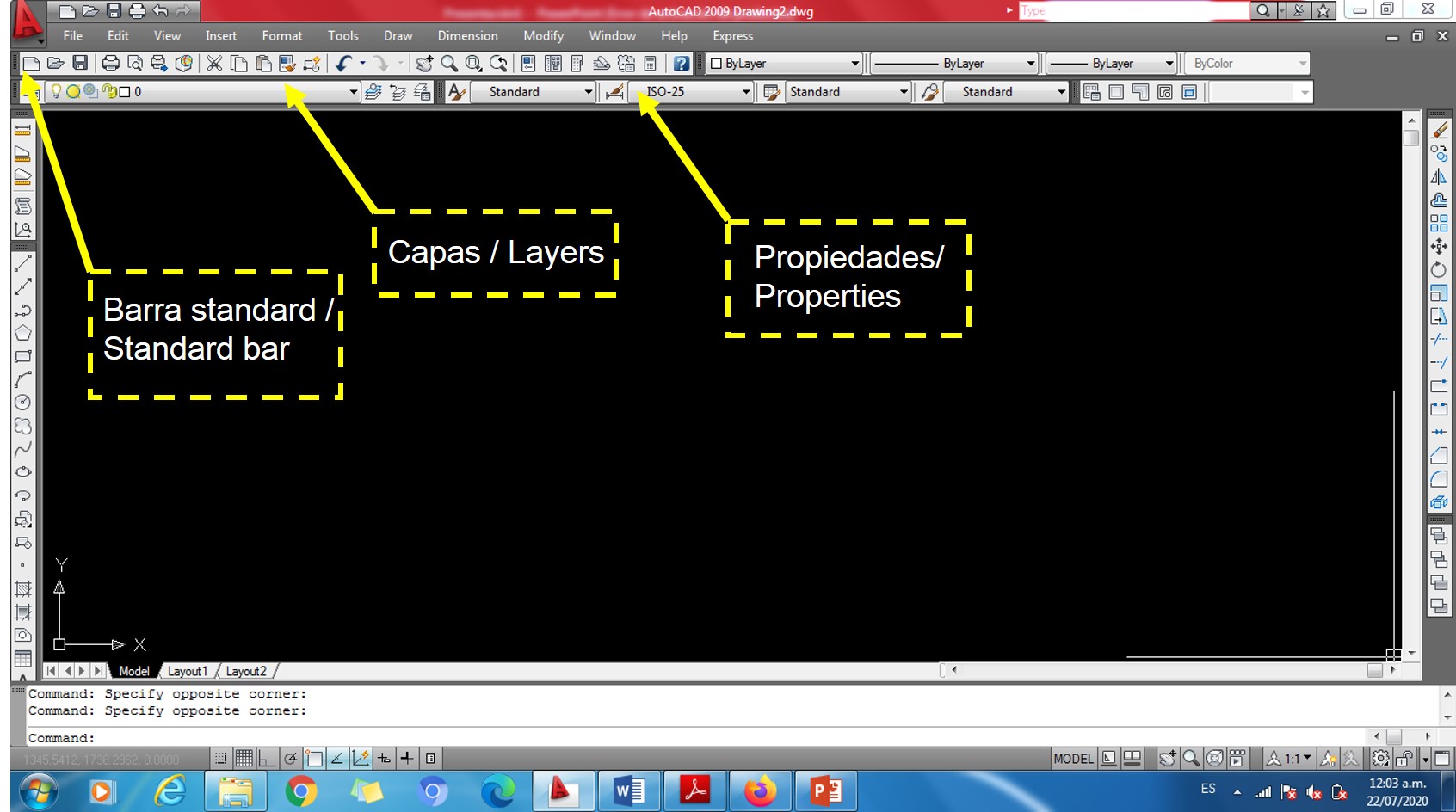The image size is (1456, 812).
Task: Toggle Ortho Mode in status bar
Action: pos(268,759)
